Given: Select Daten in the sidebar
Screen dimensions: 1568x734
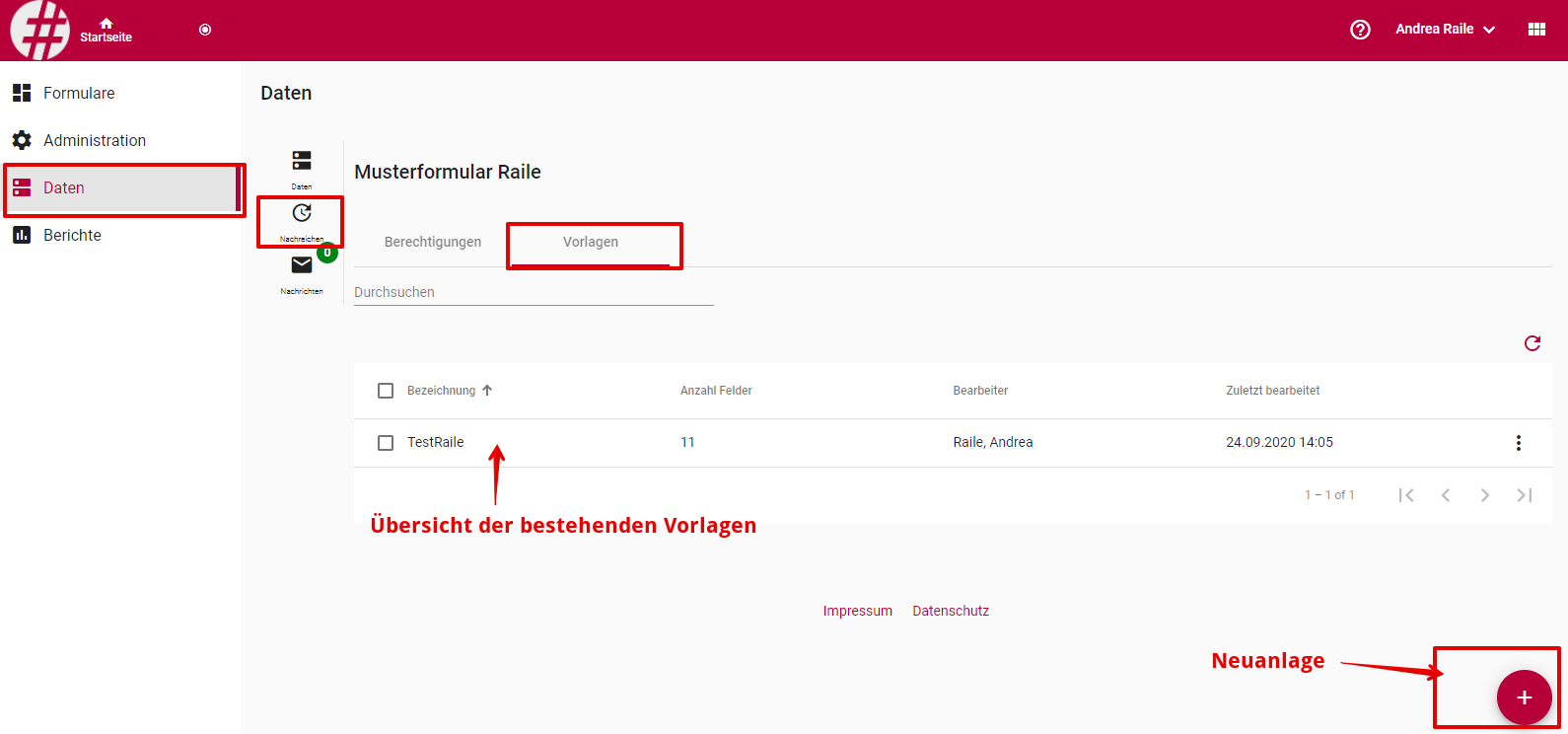Looking at the screenshot, I should pyautogui.click(x=120, y=187).
